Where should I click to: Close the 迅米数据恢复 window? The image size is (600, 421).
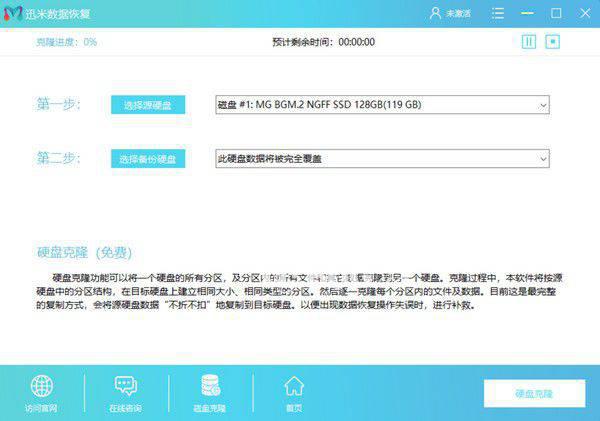(x=585, y=13)
